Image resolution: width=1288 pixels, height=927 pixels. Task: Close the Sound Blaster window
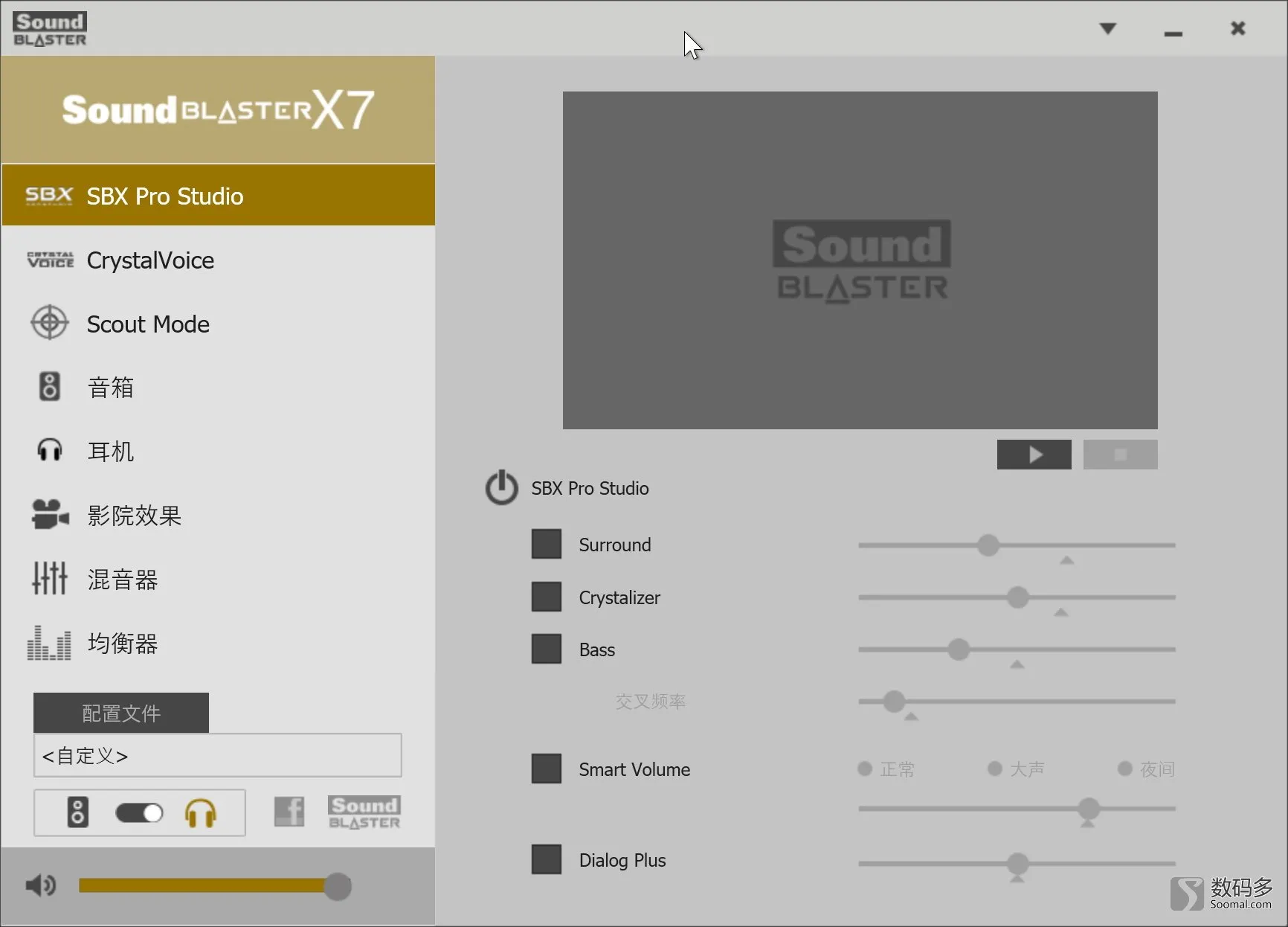[x=1238, y=28]
